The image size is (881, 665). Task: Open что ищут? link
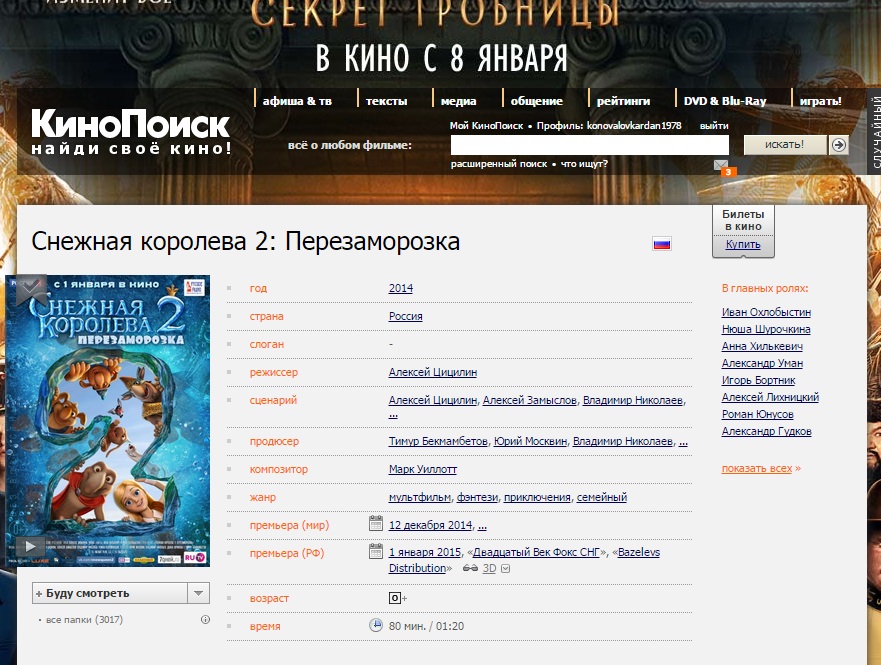click(584, 164)
